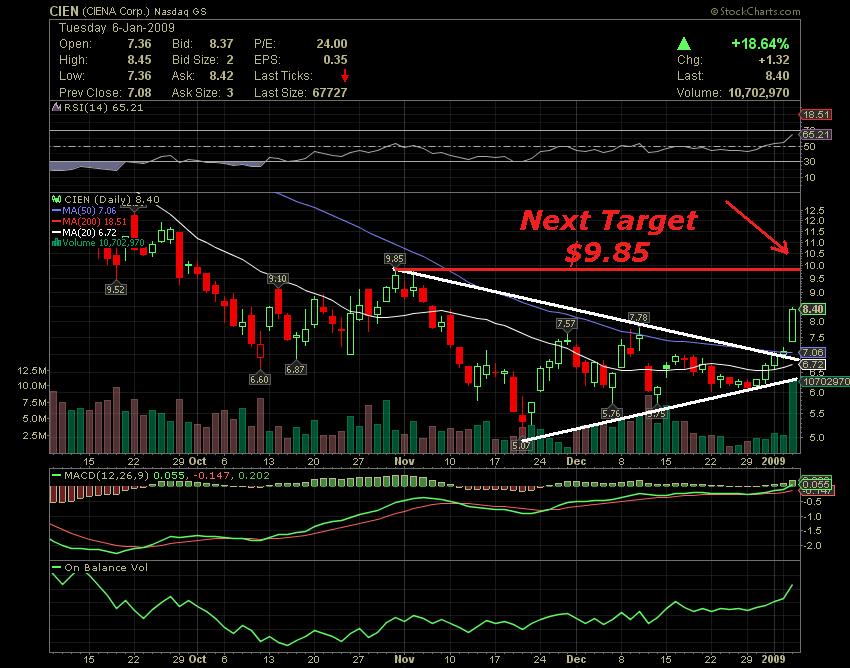Screen dimensions: 850x668
Task: Click the 6.72 tag on the price axis
Action: tap(813, 364)
